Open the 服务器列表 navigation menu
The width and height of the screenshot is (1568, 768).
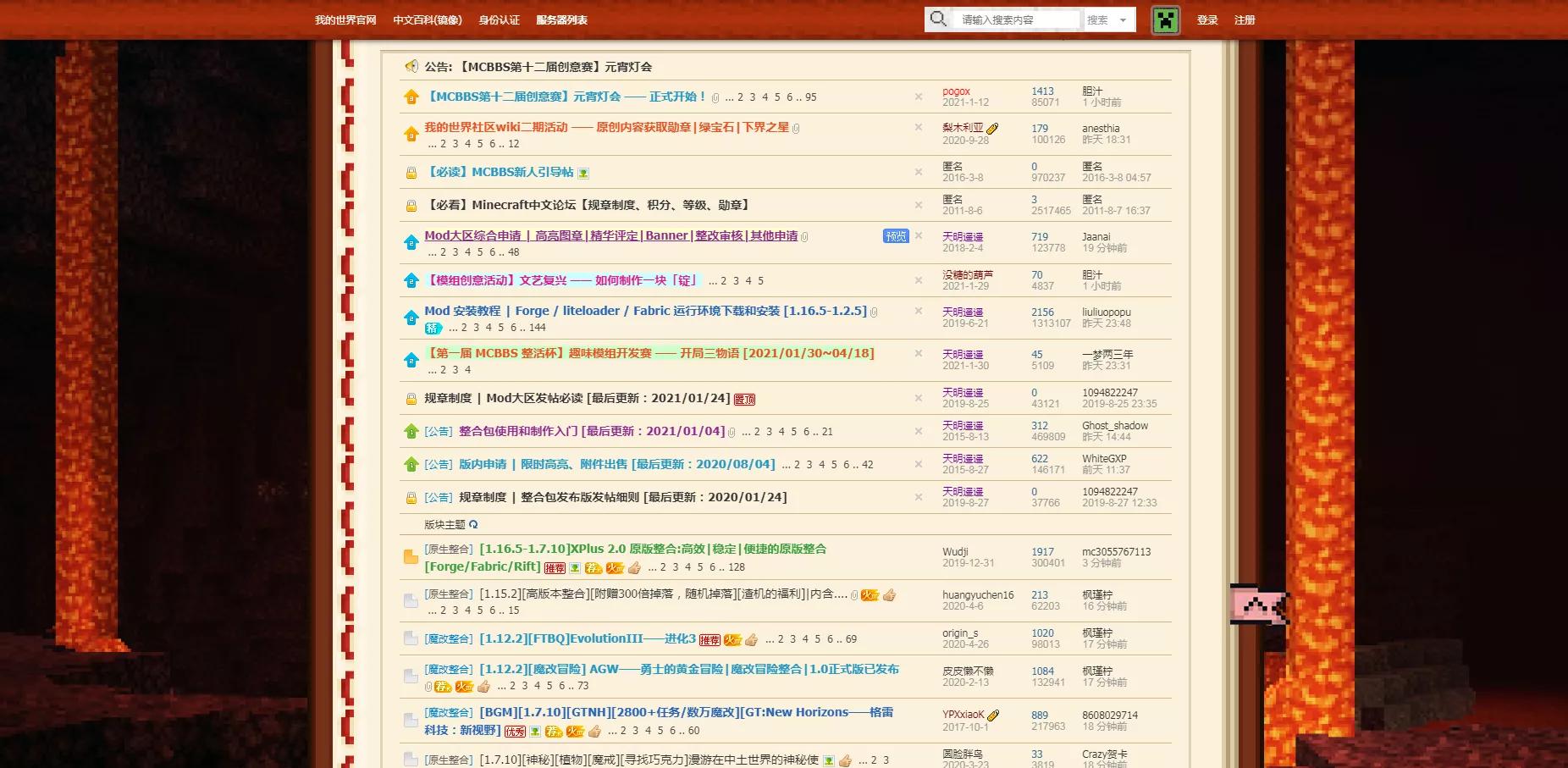pyautogui.click(x=560, y=19)
